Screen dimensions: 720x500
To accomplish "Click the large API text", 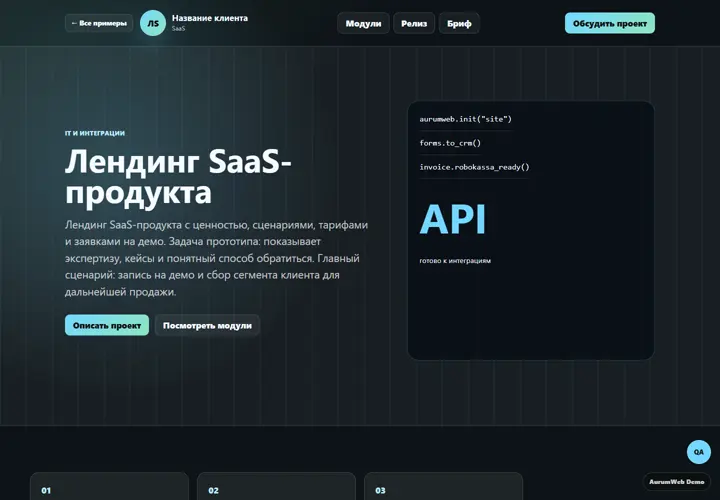I will point(453,219).
